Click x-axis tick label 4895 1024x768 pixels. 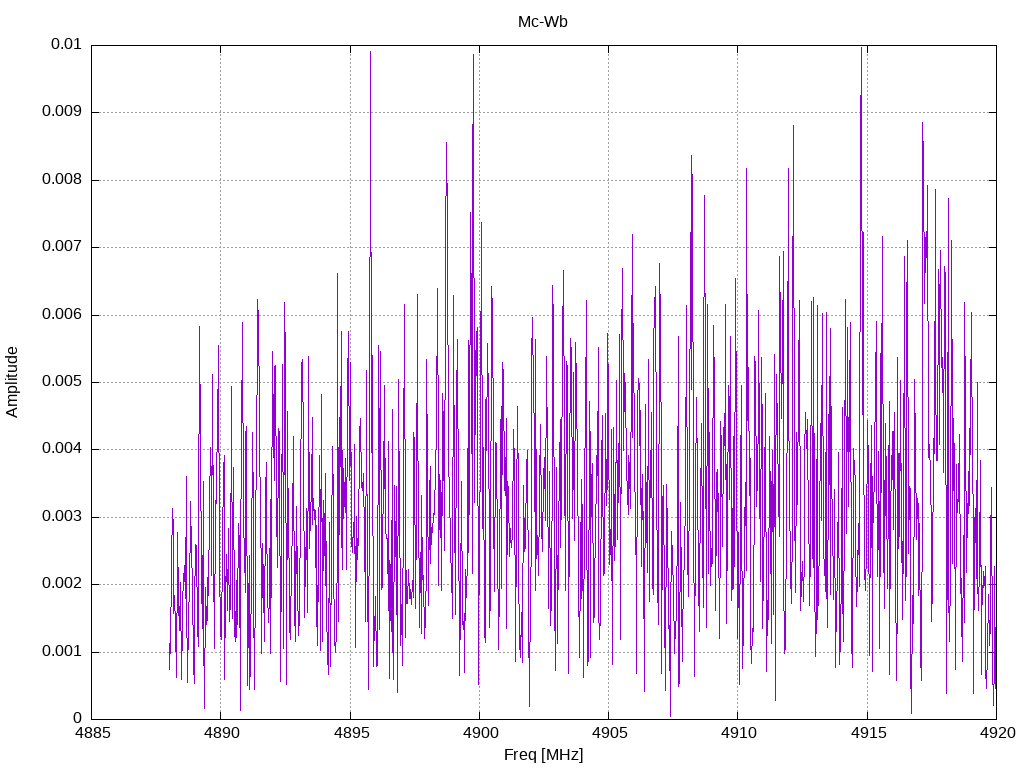(351, 733)
